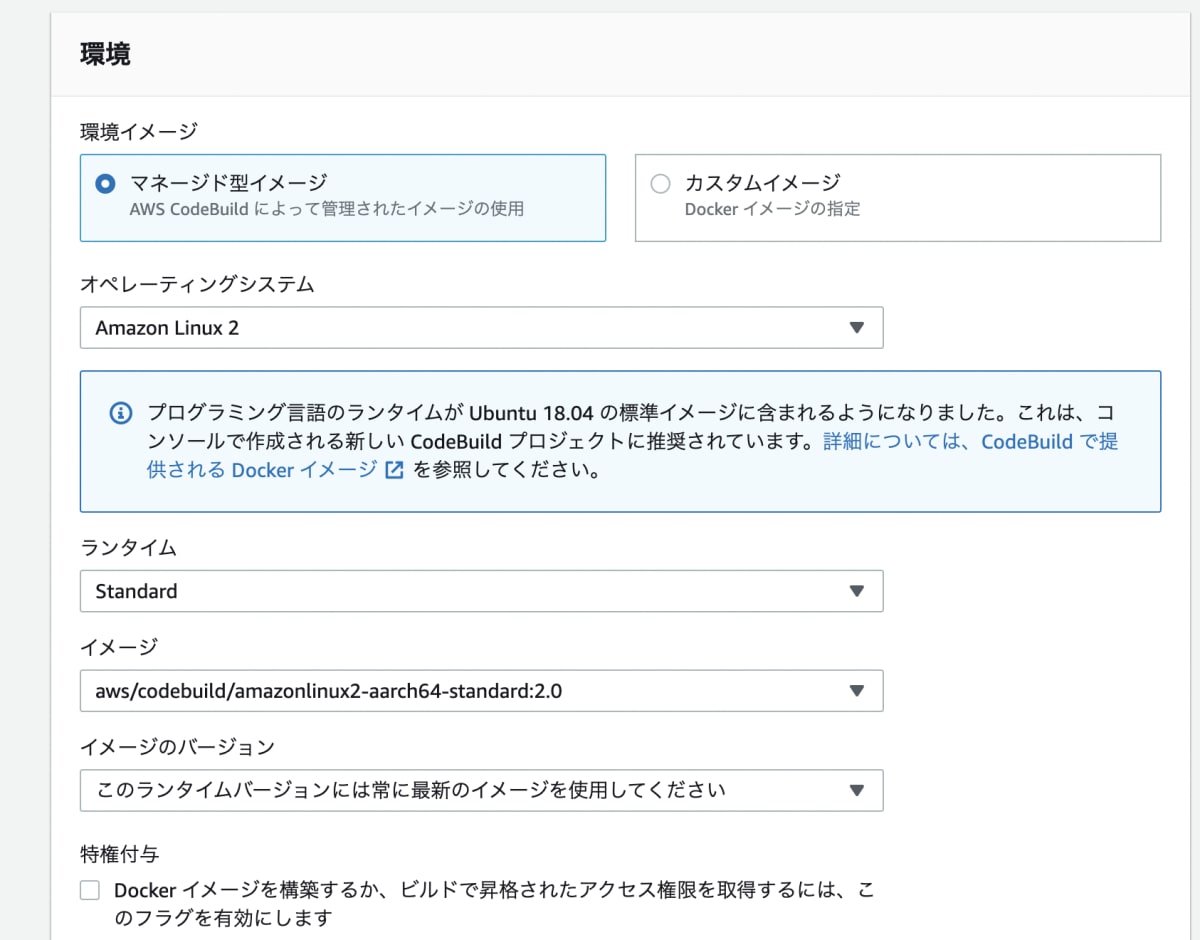Open the イメージ dropdown with amazonlinux2-aarch64-standard:2.0

481,690
